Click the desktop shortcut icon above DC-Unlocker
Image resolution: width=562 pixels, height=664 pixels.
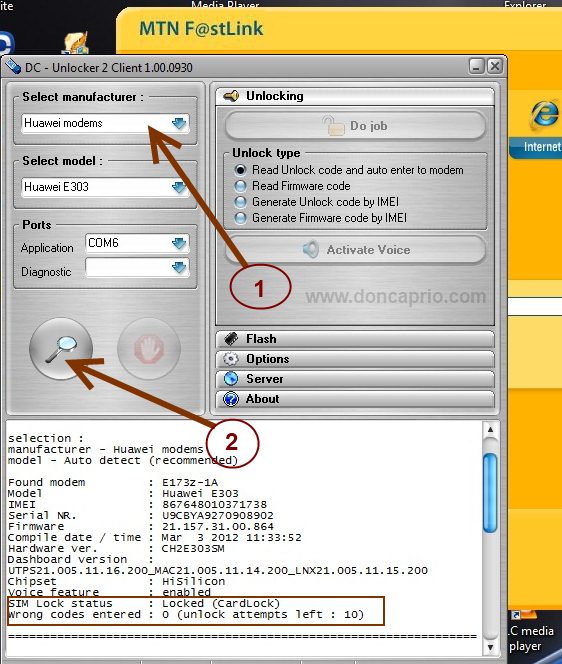tap(76, 43)
